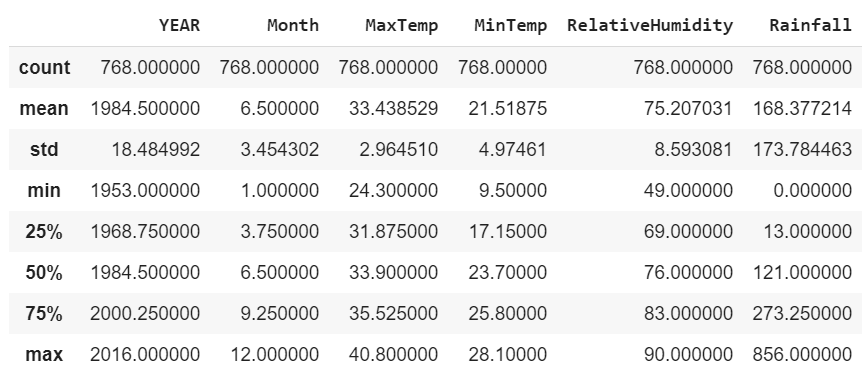Select the 50% row label
Screen dimensions: 864x376
pyautogui.click(x=44, y=272)
